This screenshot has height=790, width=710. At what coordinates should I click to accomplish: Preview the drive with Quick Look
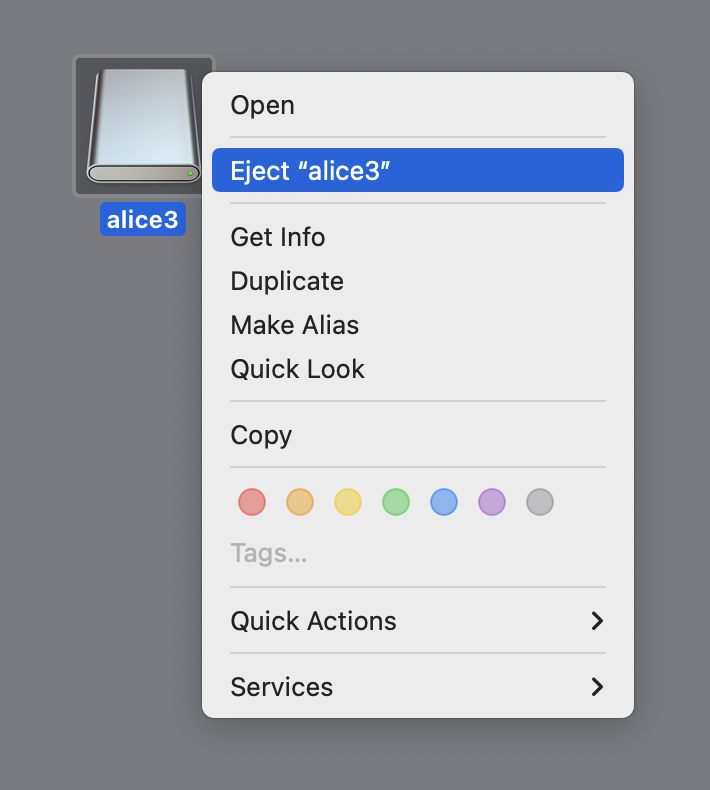click(x=297, y=369)
